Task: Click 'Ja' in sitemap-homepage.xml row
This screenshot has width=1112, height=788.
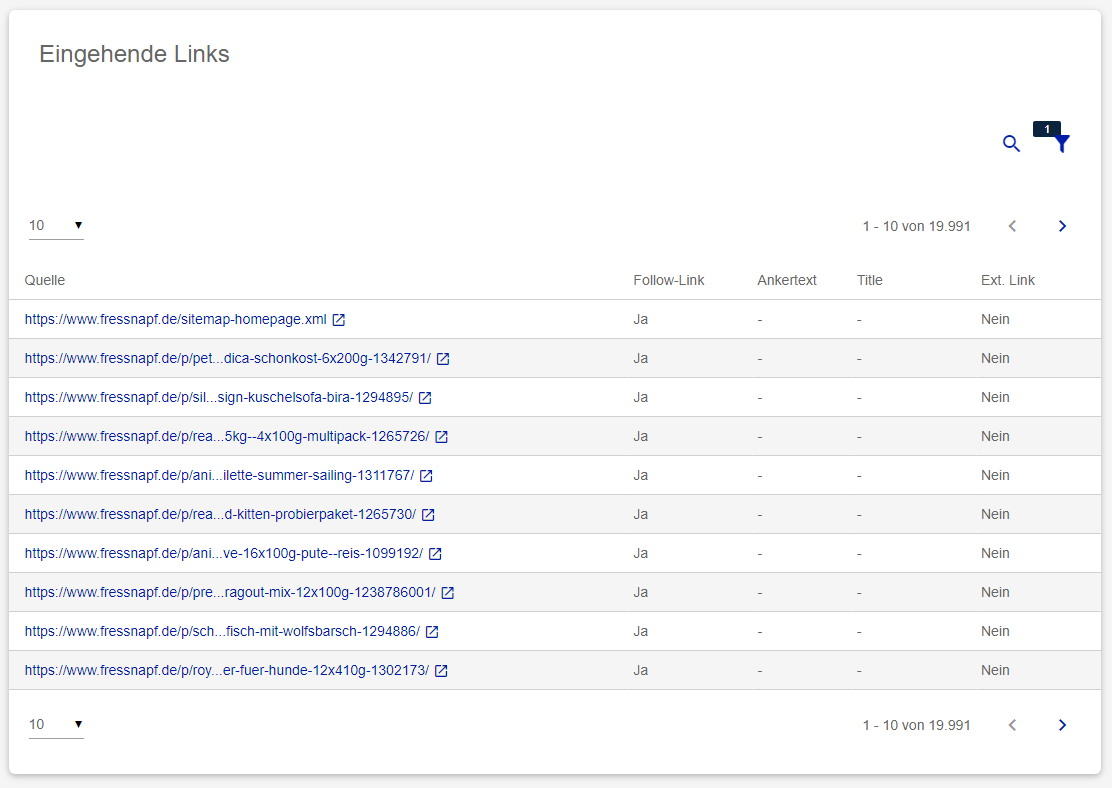Action: [640, 319]
